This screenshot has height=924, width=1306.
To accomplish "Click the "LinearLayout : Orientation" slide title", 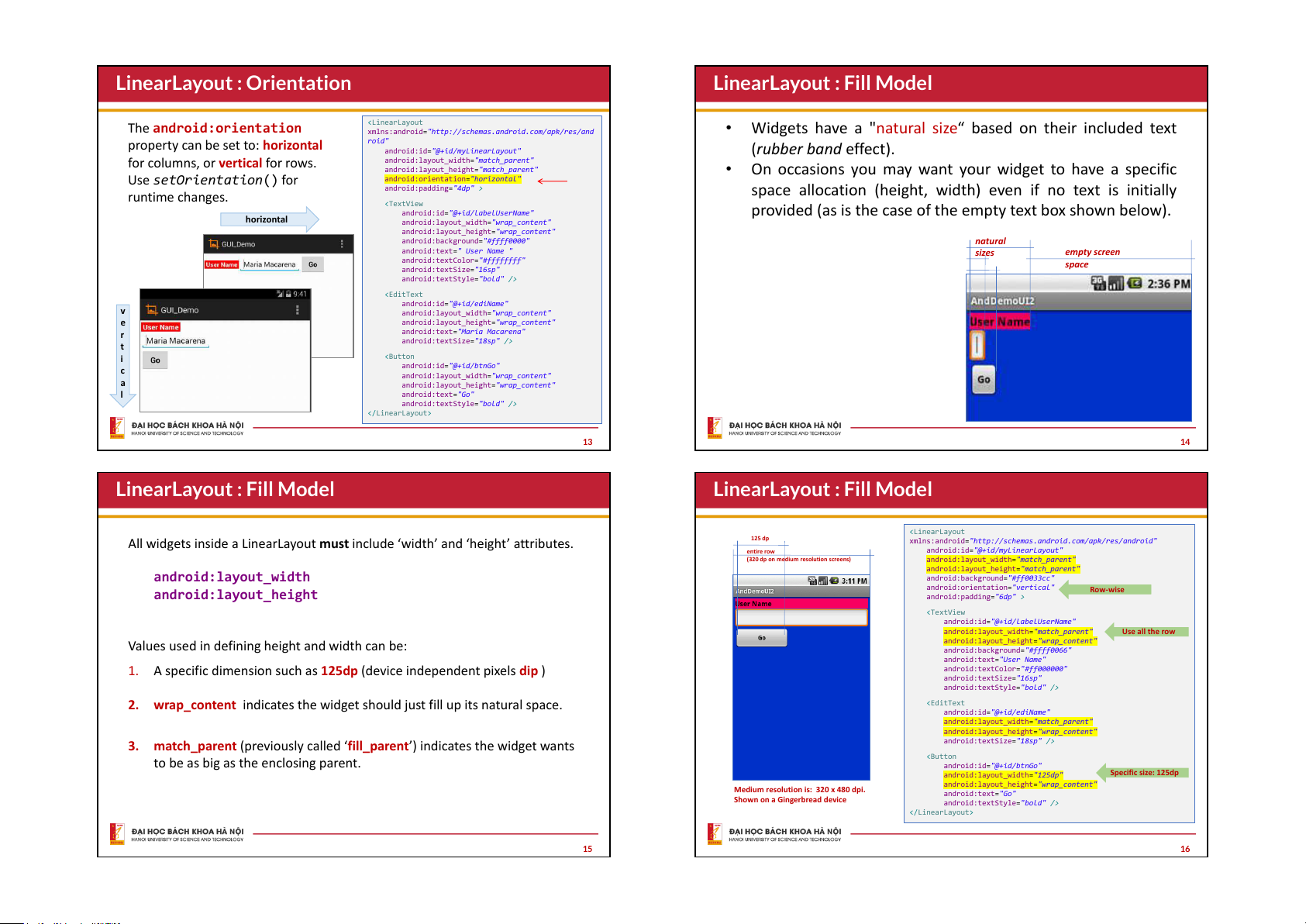I will click(233, 84).
